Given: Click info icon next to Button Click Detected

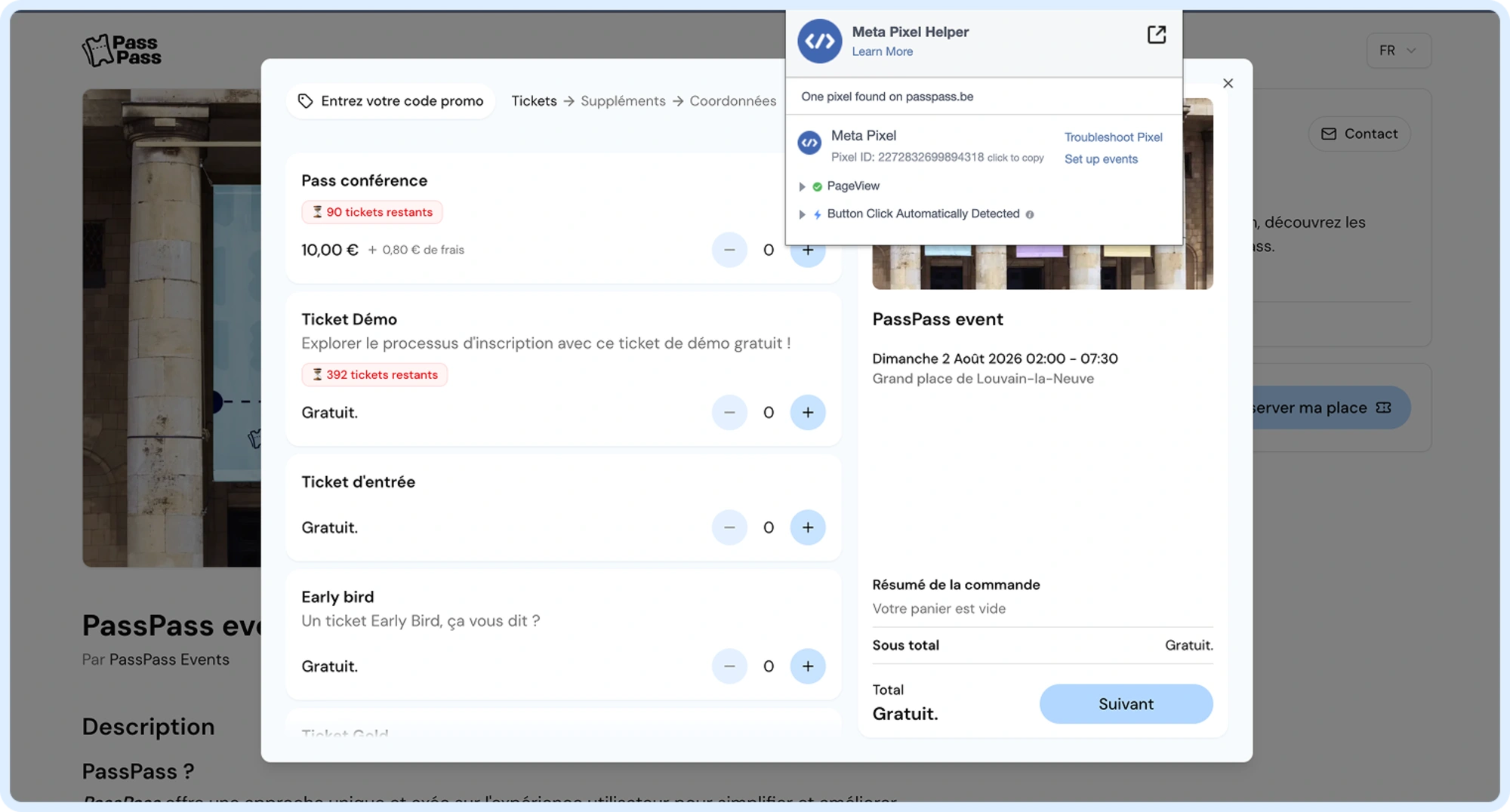Looking at the screenshot, I should click(1030, 214).
